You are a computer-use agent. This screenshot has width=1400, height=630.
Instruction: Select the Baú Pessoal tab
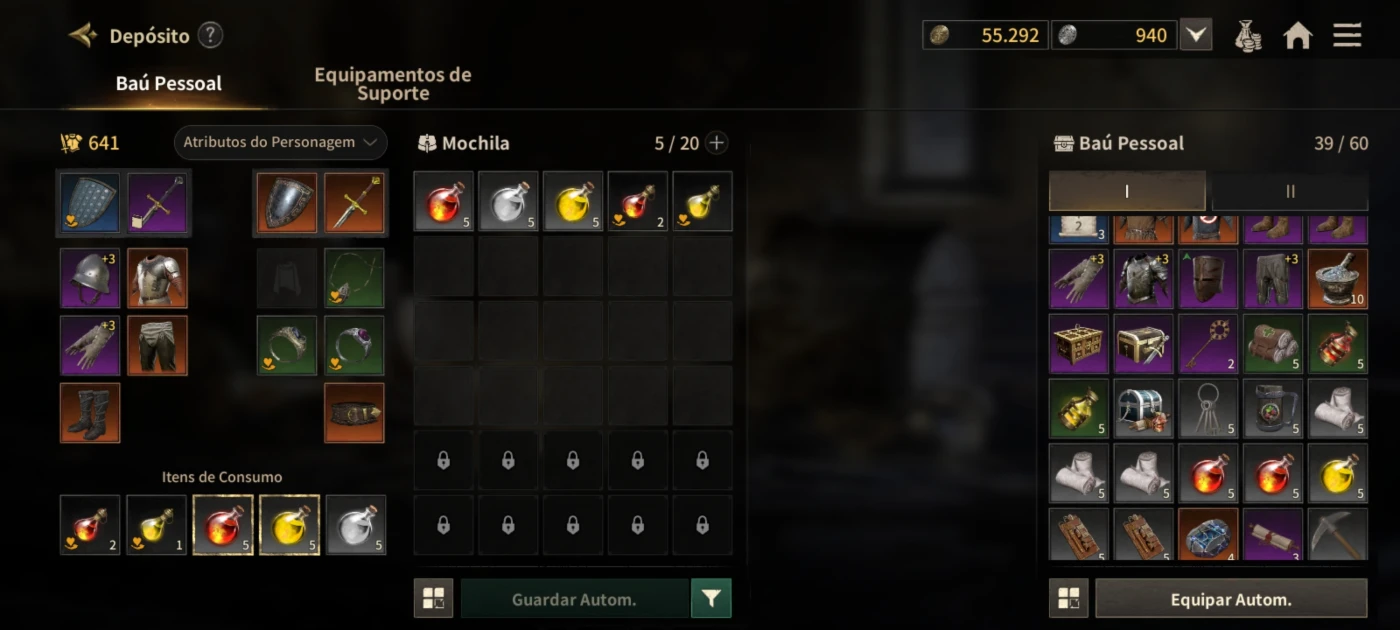point(169,84)
